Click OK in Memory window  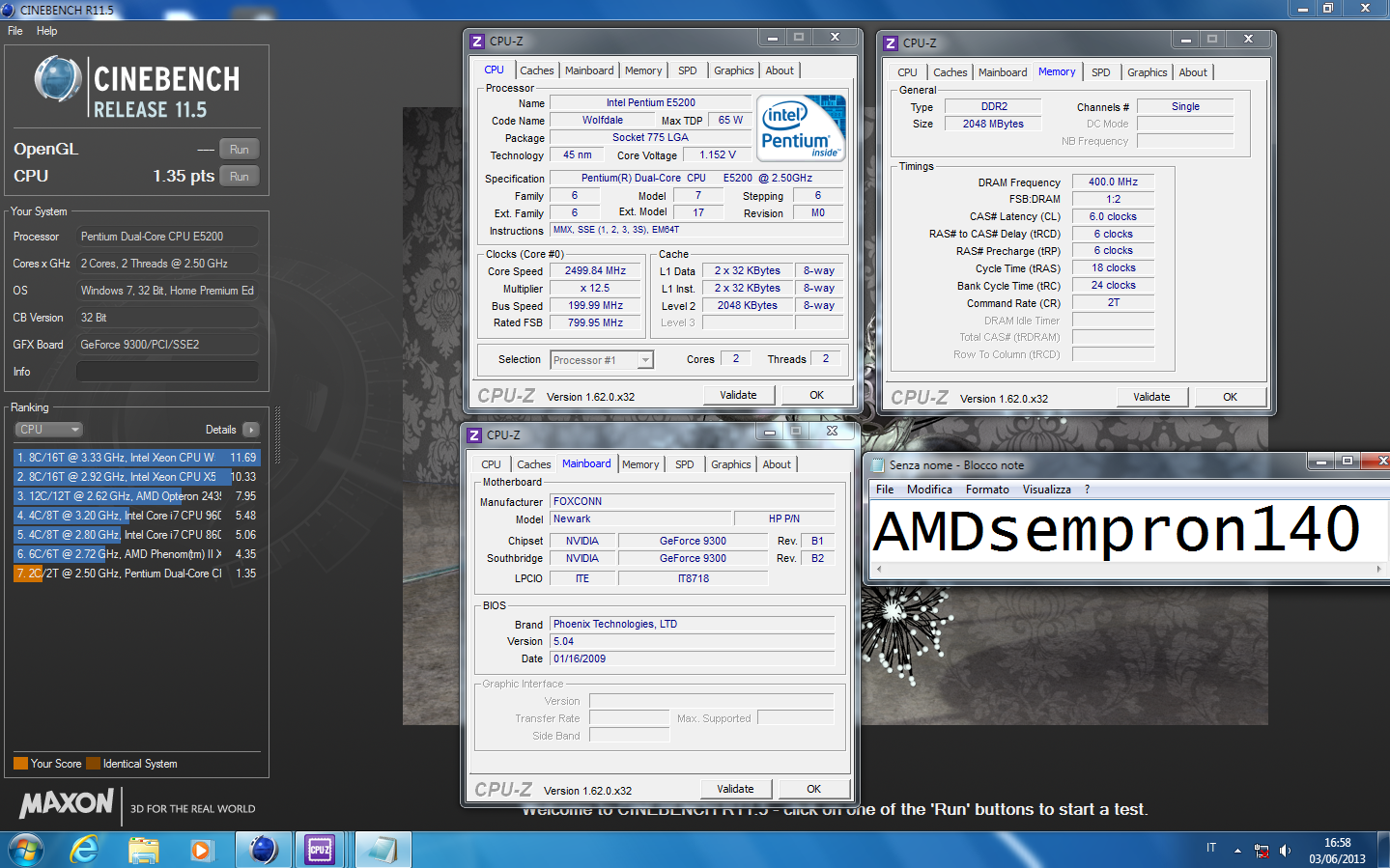tap(1230, 397)
